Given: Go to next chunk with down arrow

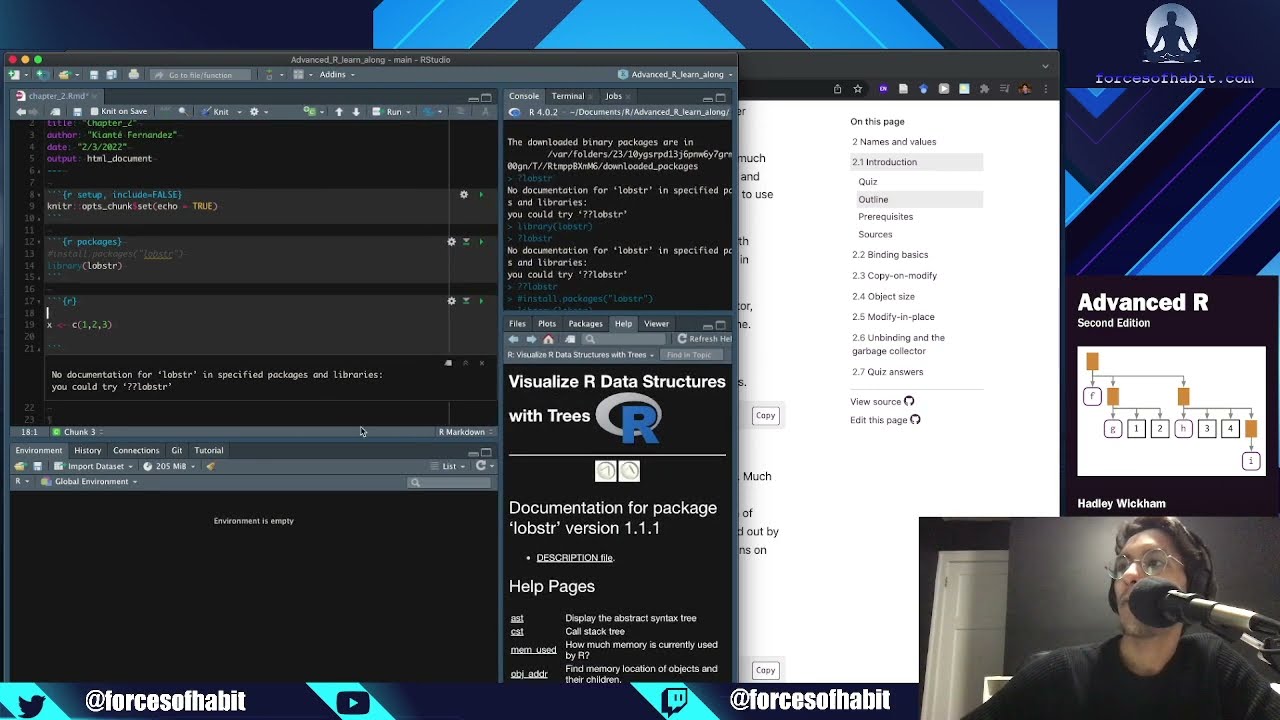Looking at the screenshot, I should pos(356,112).
